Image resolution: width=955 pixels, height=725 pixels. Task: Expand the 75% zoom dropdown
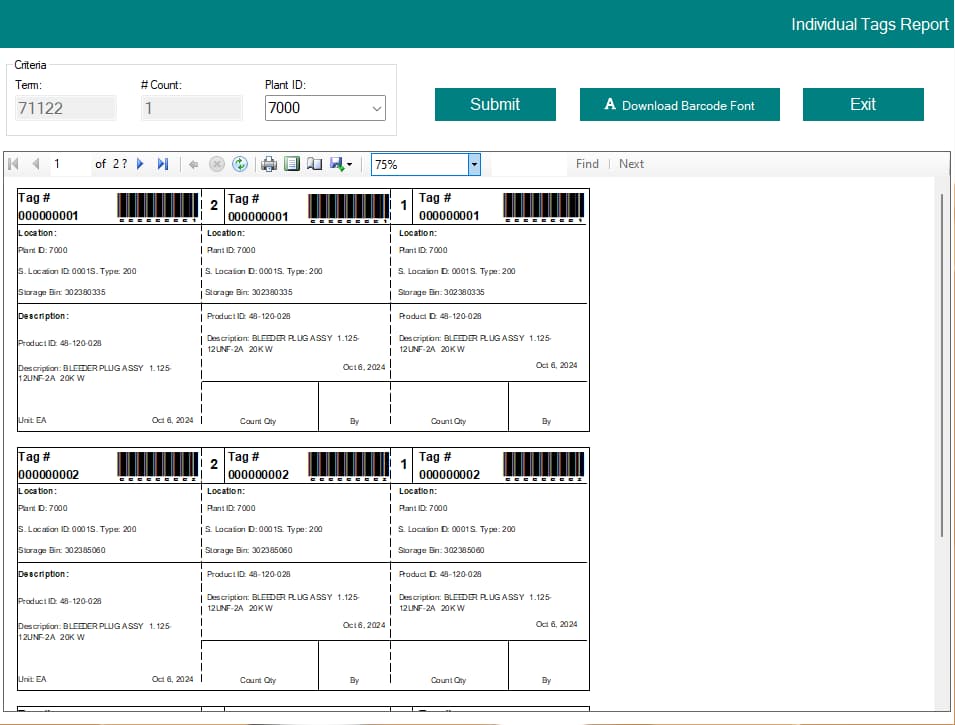coord(474,164)
